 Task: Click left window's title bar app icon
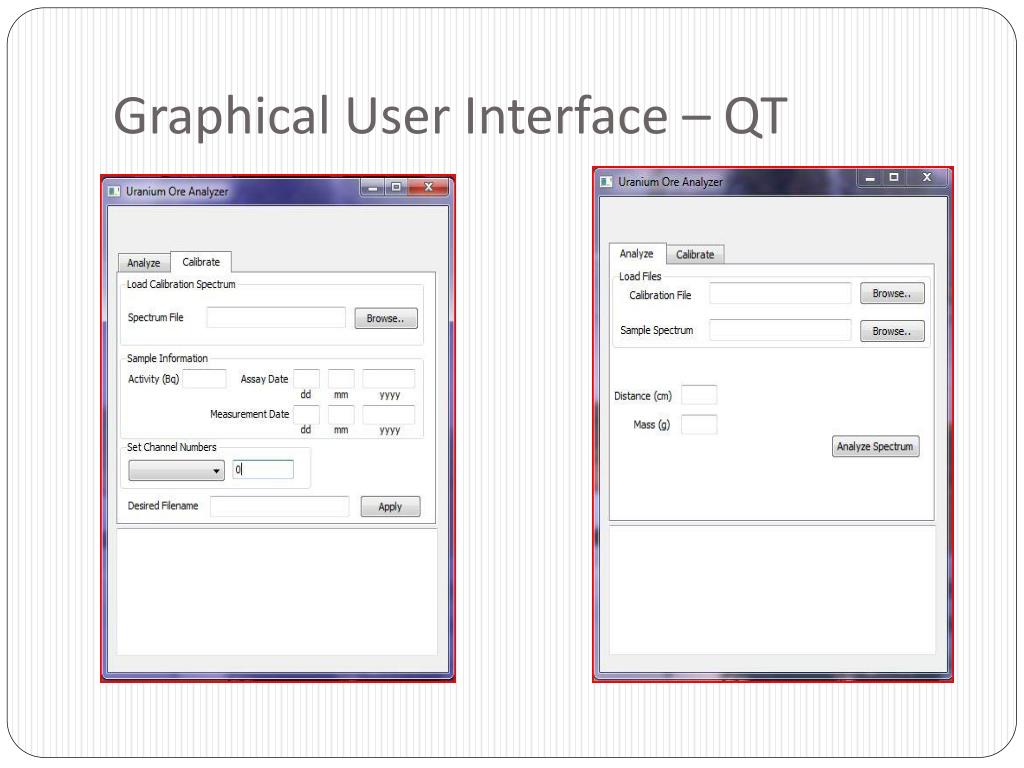click(114, 191)
